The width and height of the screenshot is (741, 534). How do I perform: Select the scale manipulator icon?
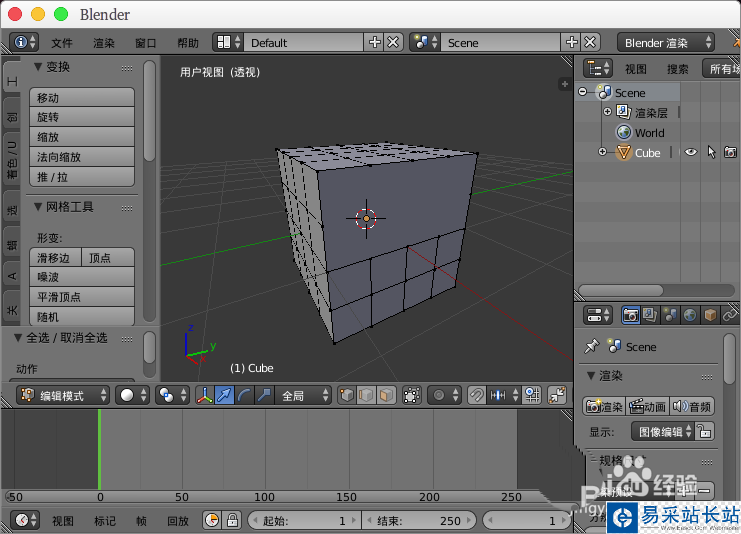[264, 395]
